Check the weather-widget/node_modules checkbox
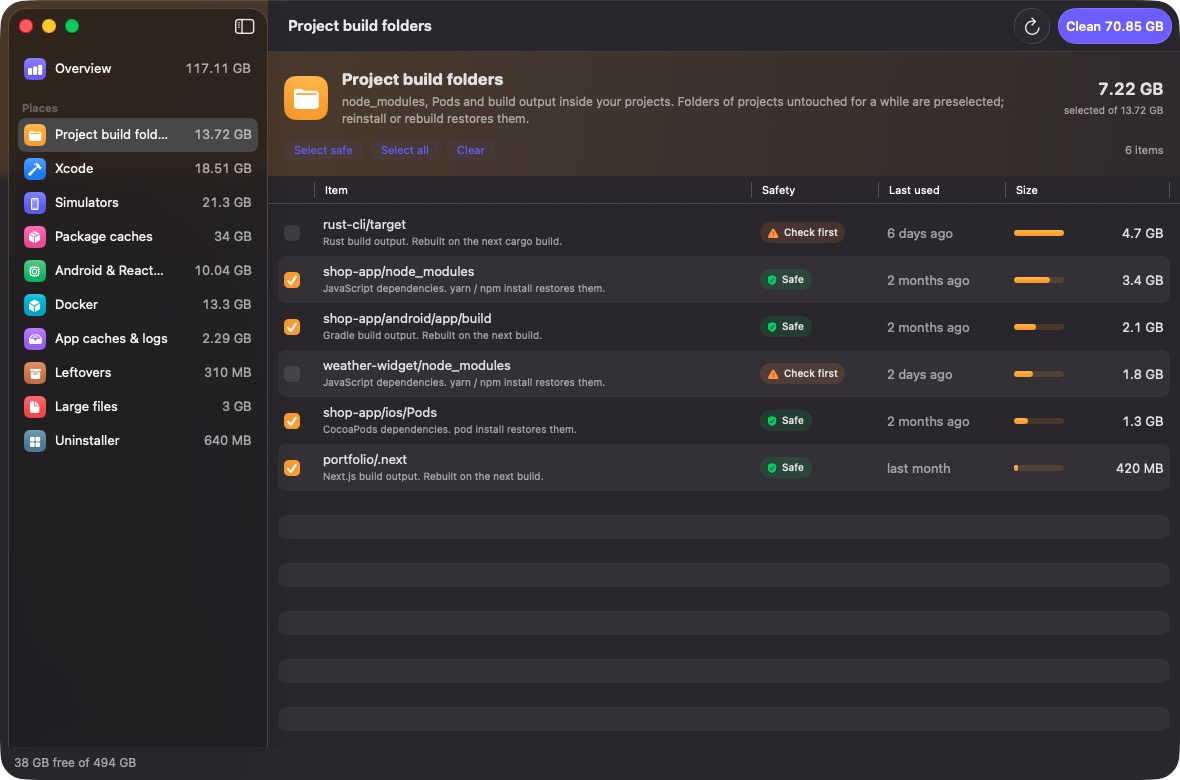The image size is (1180, 780). 292,374
